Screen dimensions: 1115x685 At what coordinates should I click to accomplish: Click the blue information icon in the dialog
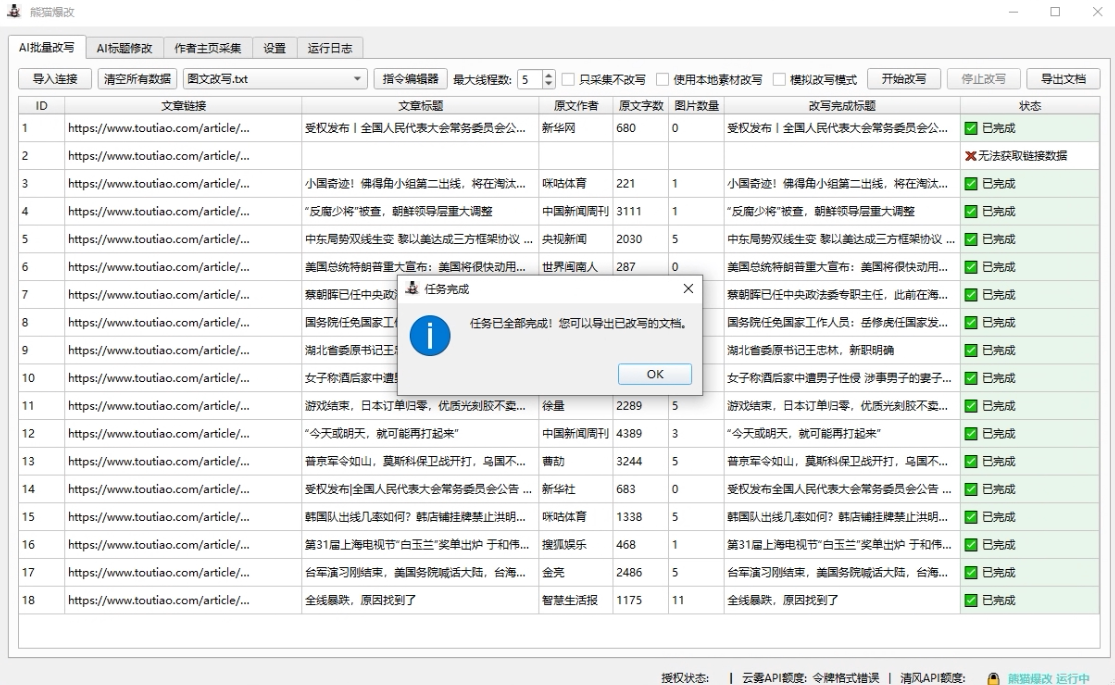pos(430,336)
